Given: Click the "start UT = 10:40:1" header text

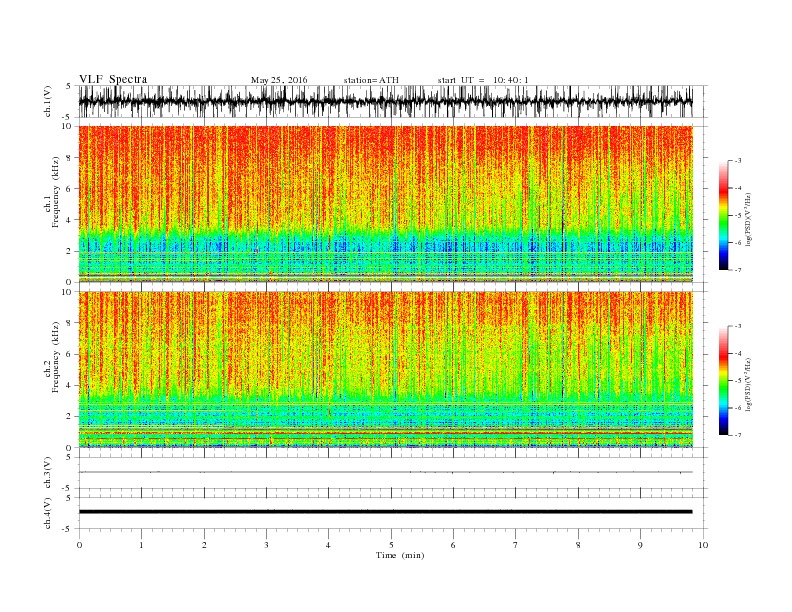Looking at the screenshot, I should [483, 80].
